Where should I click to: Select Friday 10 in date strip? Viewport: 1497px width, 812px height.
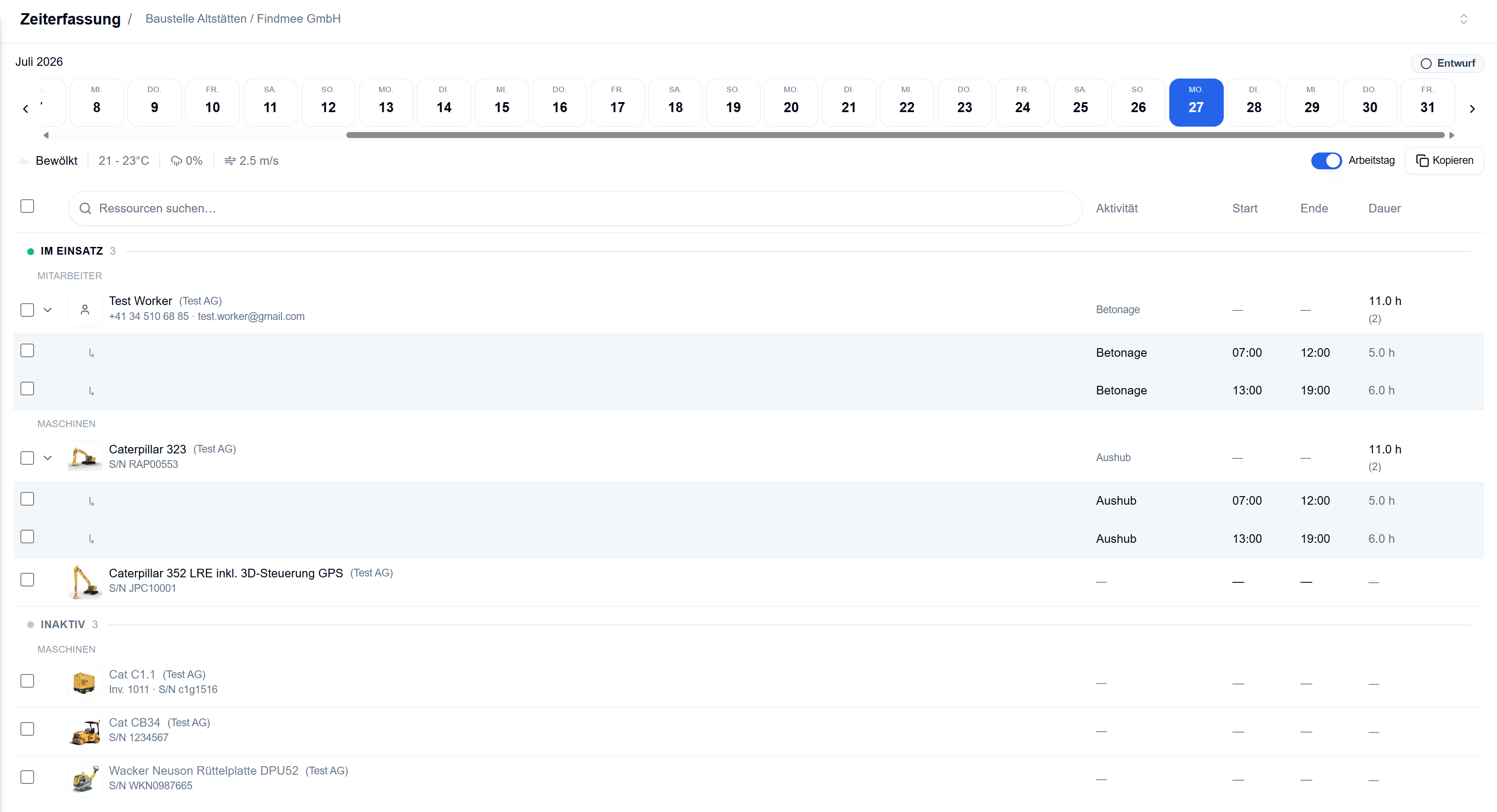212,102
